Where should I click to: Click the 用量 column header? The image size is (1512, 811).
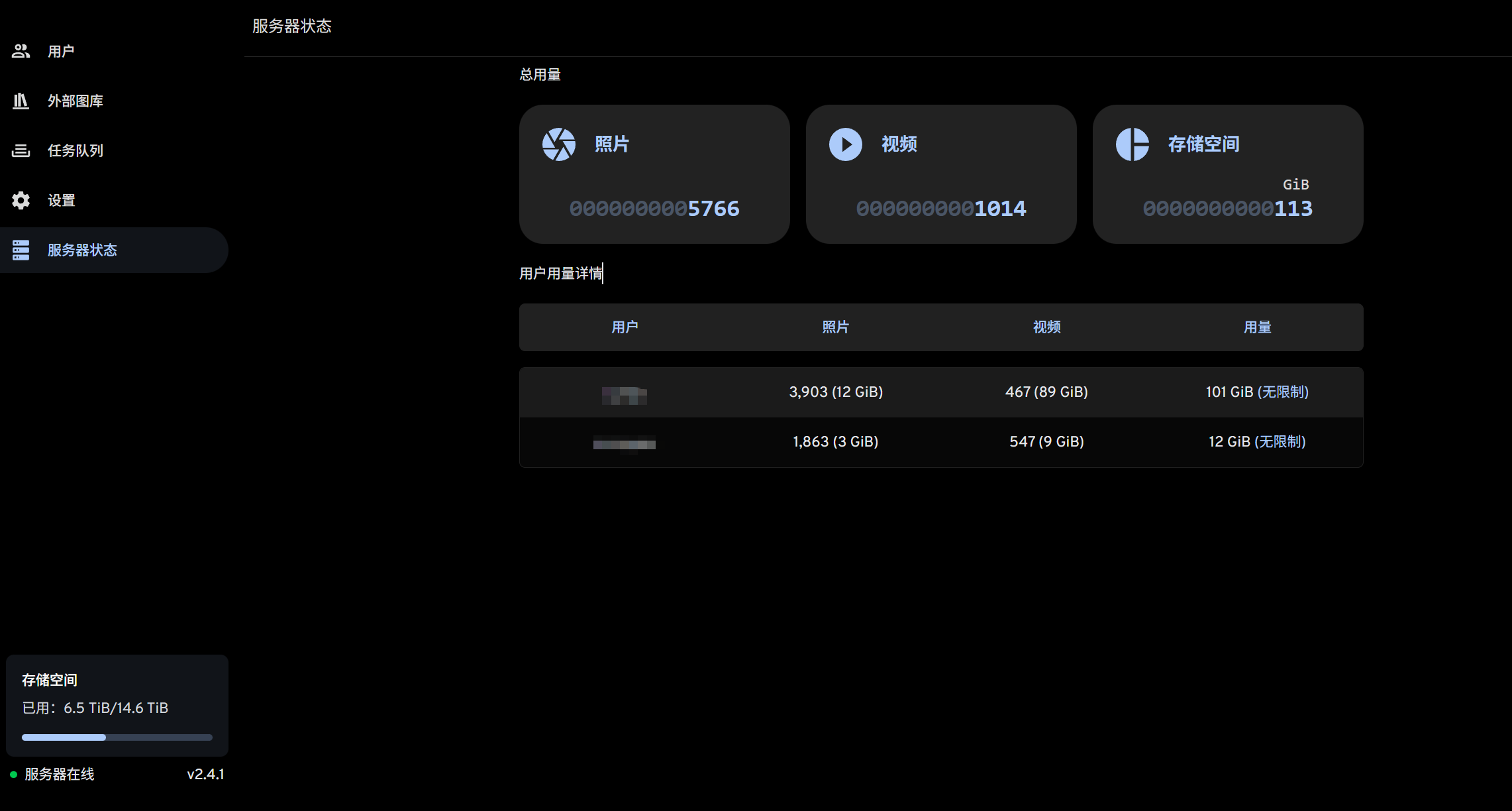pos(1257,327)
